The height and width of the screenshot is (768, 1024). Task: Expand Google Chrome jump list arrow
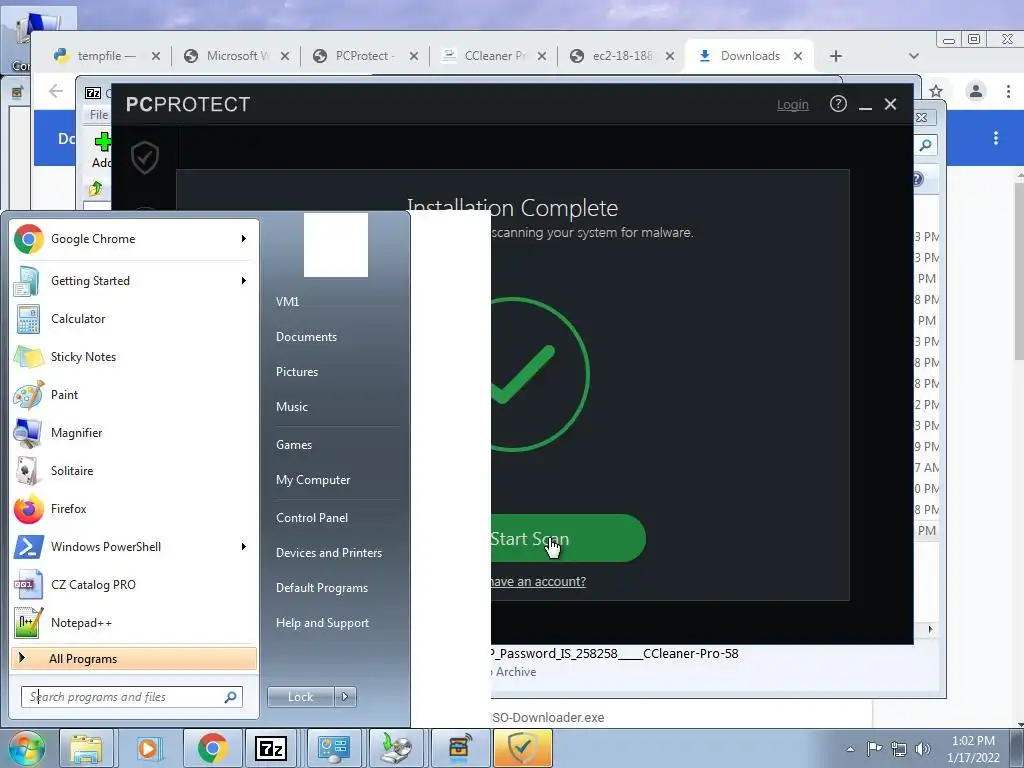tap(244, 239)
